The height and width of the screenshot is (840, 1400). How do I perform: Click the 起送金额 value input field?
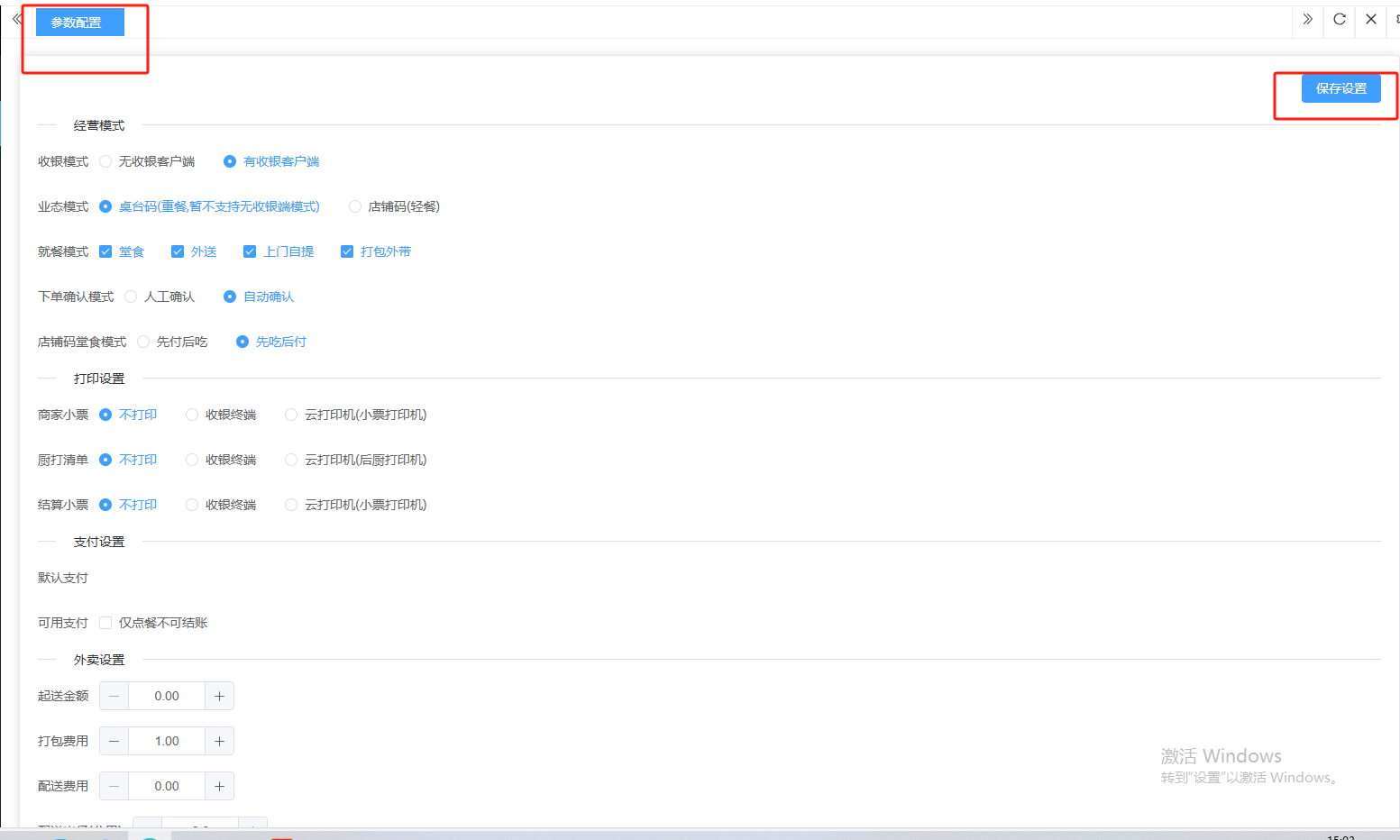[x=167, y=696]
